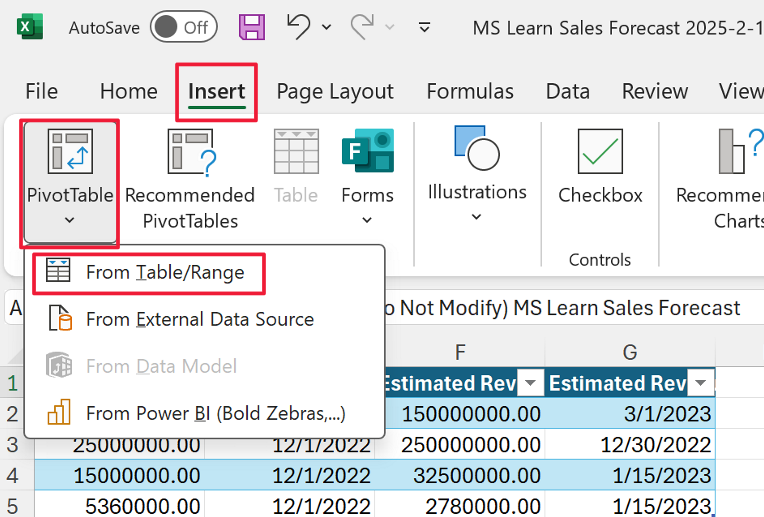
Task: Save the workbook with floppy disk icon
Action: [x=252, y=27]
